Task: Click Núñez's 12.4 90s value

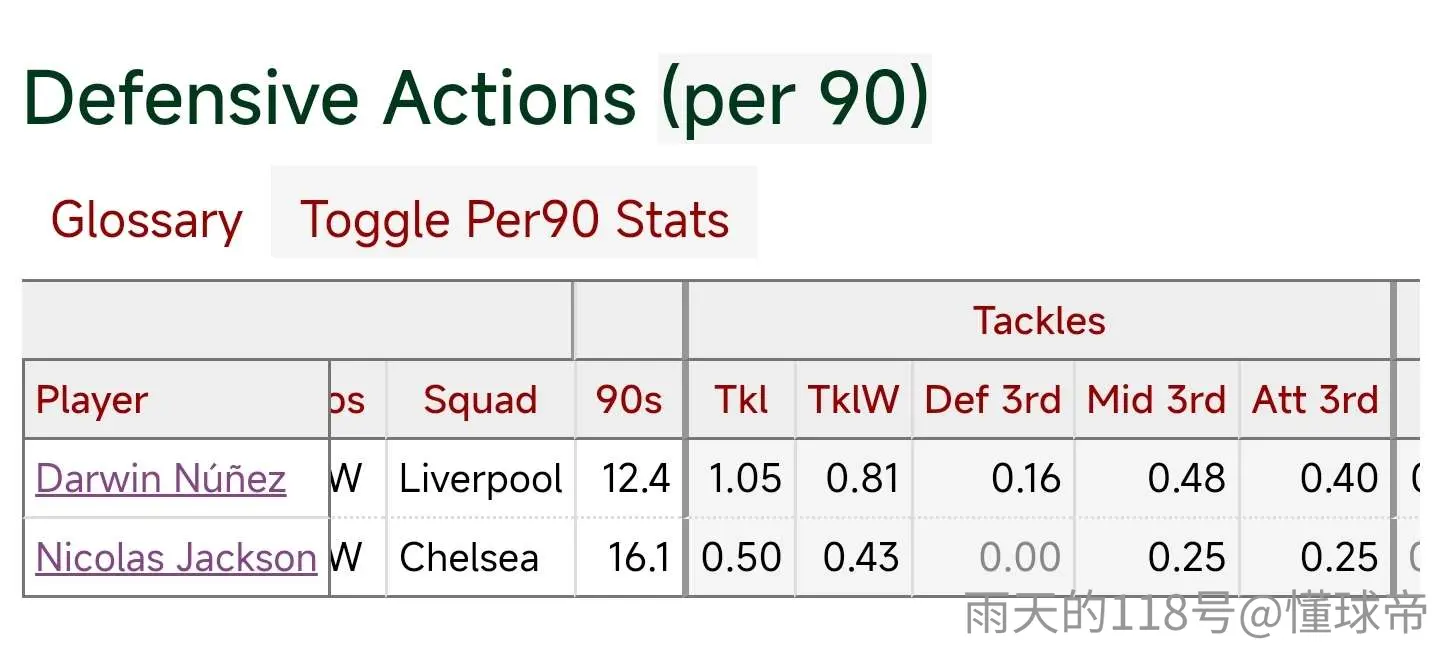Action: pyautogui.click(x=636, y=479)
